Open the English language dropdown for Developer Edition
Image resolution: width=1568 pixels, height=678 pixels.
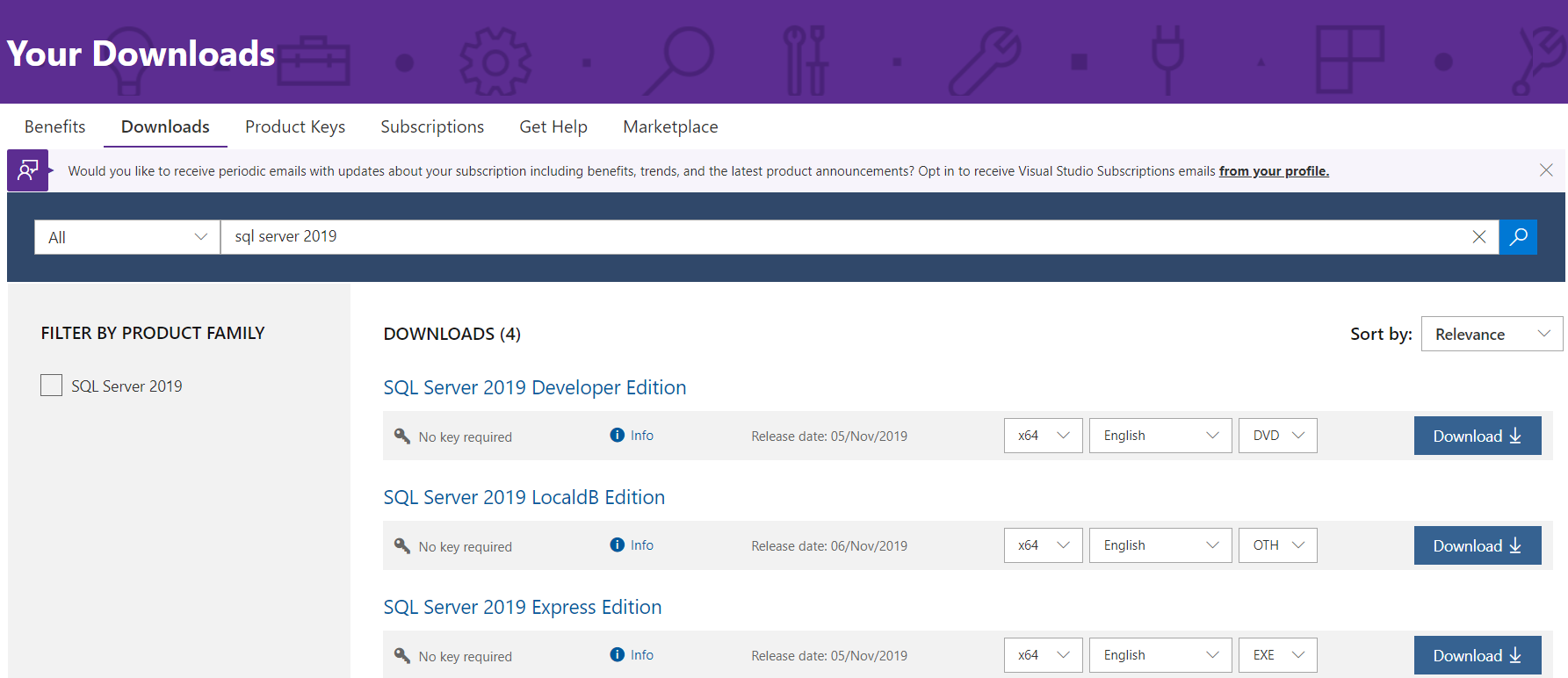pyautogui.click(x=1160, y=436)
